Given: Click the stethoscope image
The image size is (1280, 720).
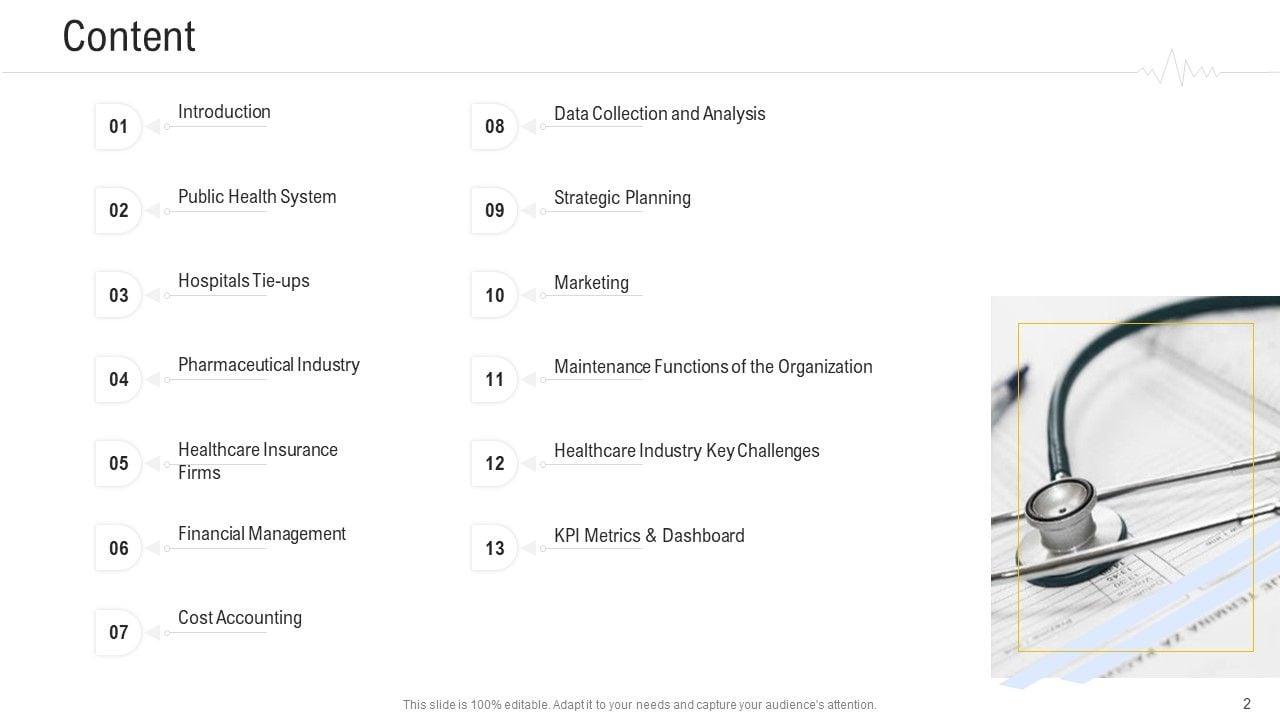Looking at the screenshot, I should (x=1135, y=487).
